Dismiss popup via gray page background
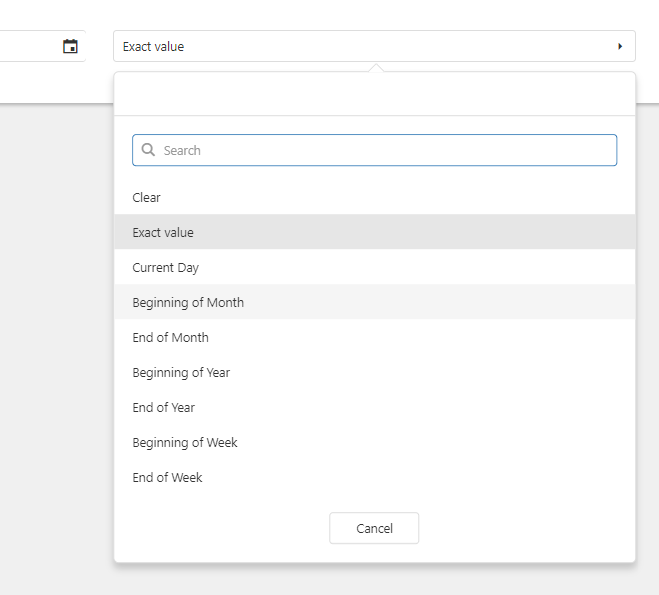Screen dimensions: 659x595 55,336
